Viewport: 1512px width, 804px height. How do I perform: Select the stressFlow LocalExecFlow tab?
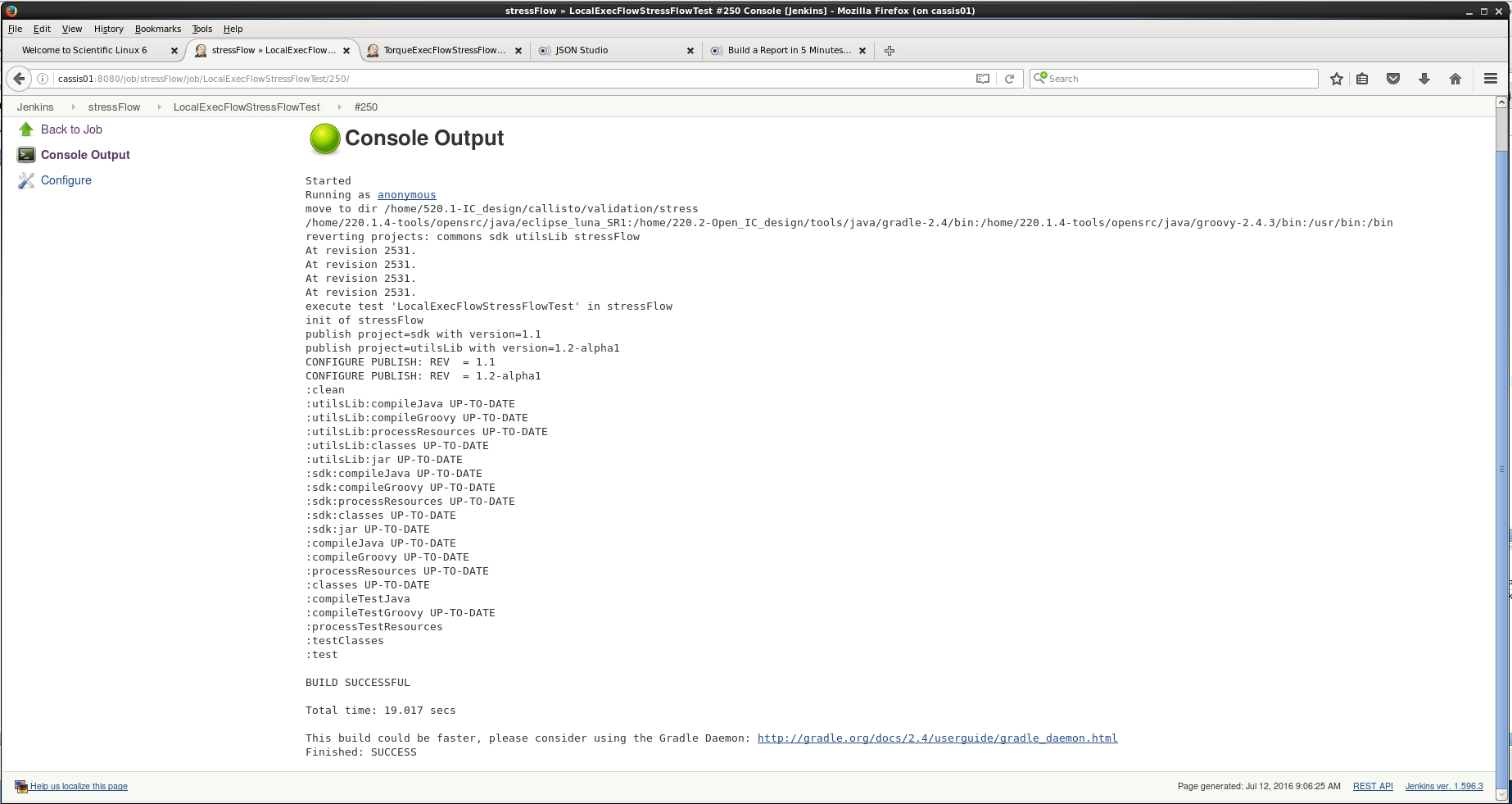coord(274,50)
